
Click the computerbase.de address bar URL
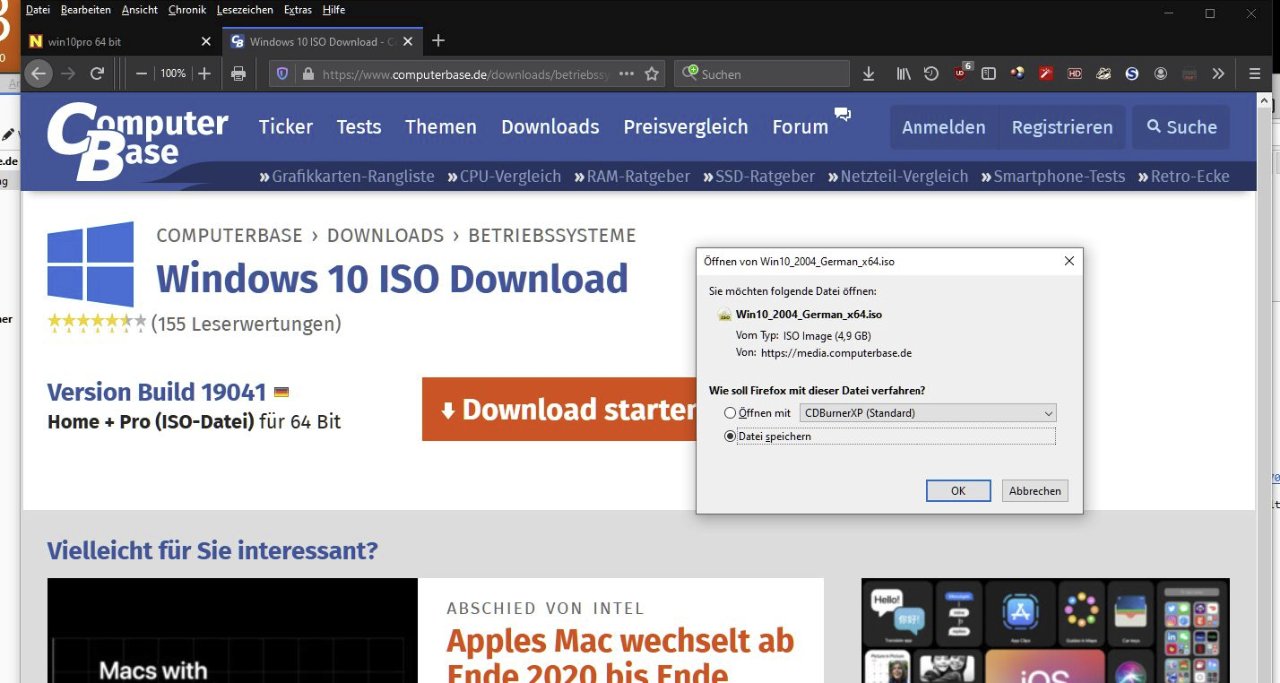(467, 74)
